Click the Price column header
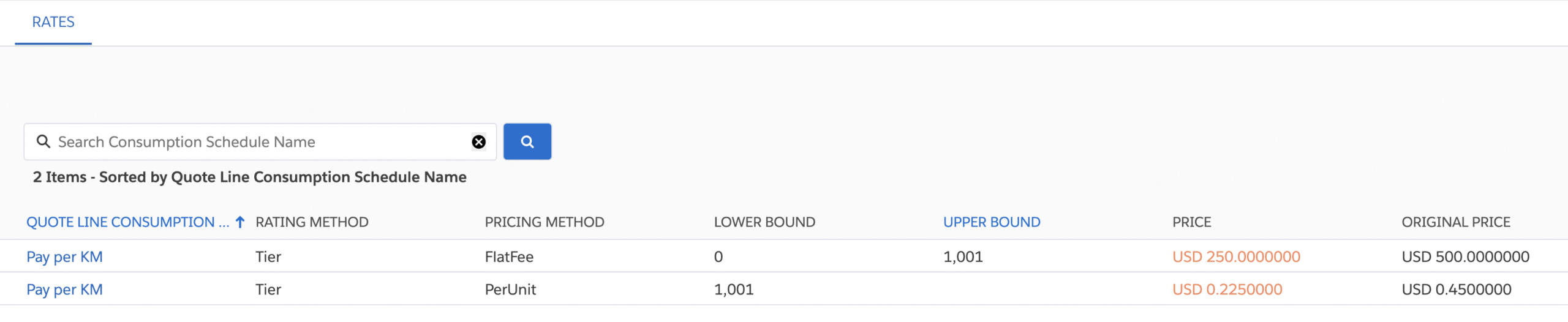1568x322 pixels. click(x=1192, y=222)
